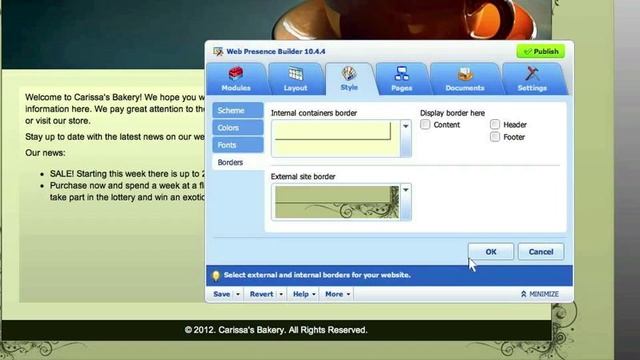Click the 'Stay up to date' paragraph
Viewport: 640px width, 360px height.
[x=115, y=137]
